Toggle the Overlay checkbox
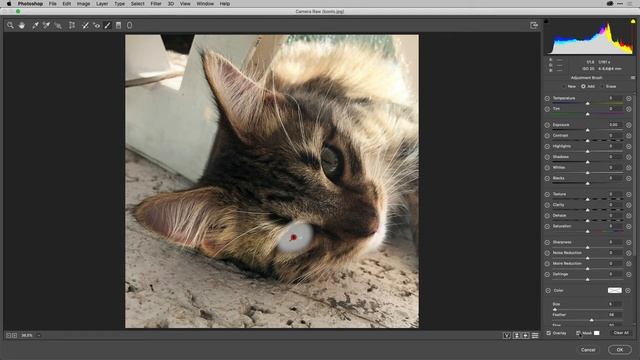640x360 pixels. (549, 333)
